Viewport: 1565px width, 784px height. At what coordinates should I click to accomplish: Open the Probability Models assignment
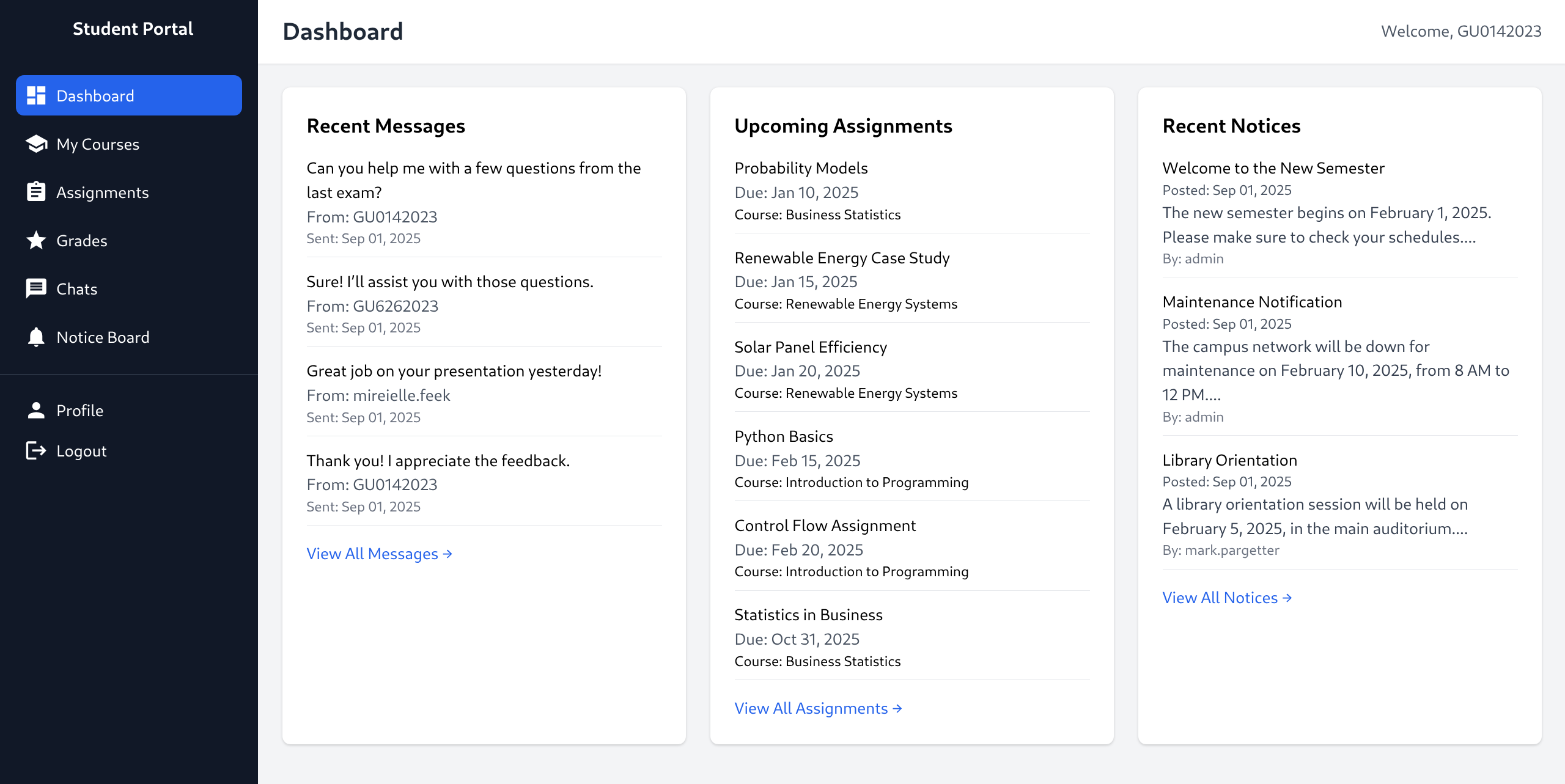coord(801,168)
